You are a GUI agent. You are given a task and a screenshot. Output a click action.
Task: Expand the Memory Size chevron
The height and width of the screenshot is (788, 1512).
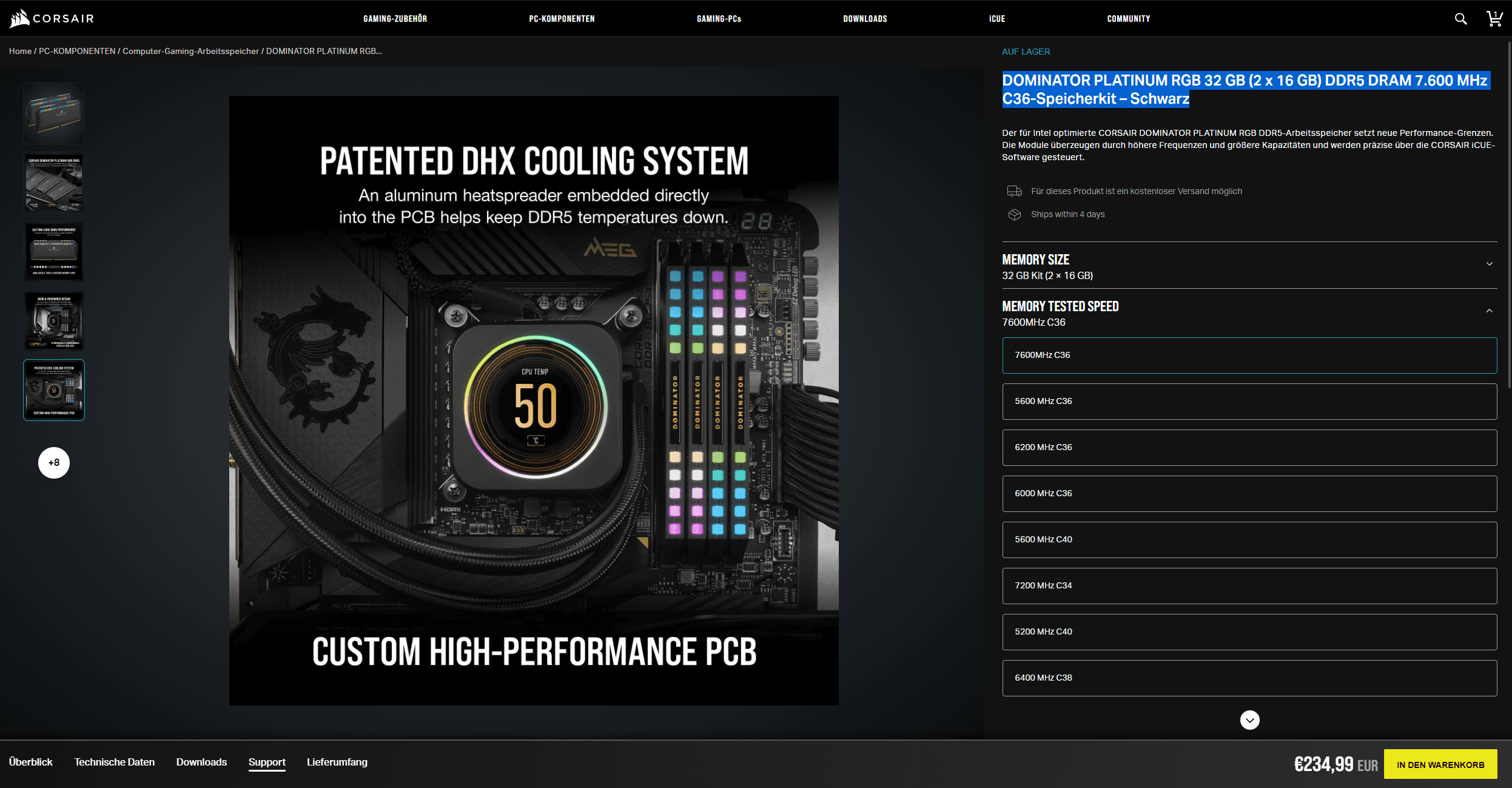pyautogui.click(x=1489, y=264)
